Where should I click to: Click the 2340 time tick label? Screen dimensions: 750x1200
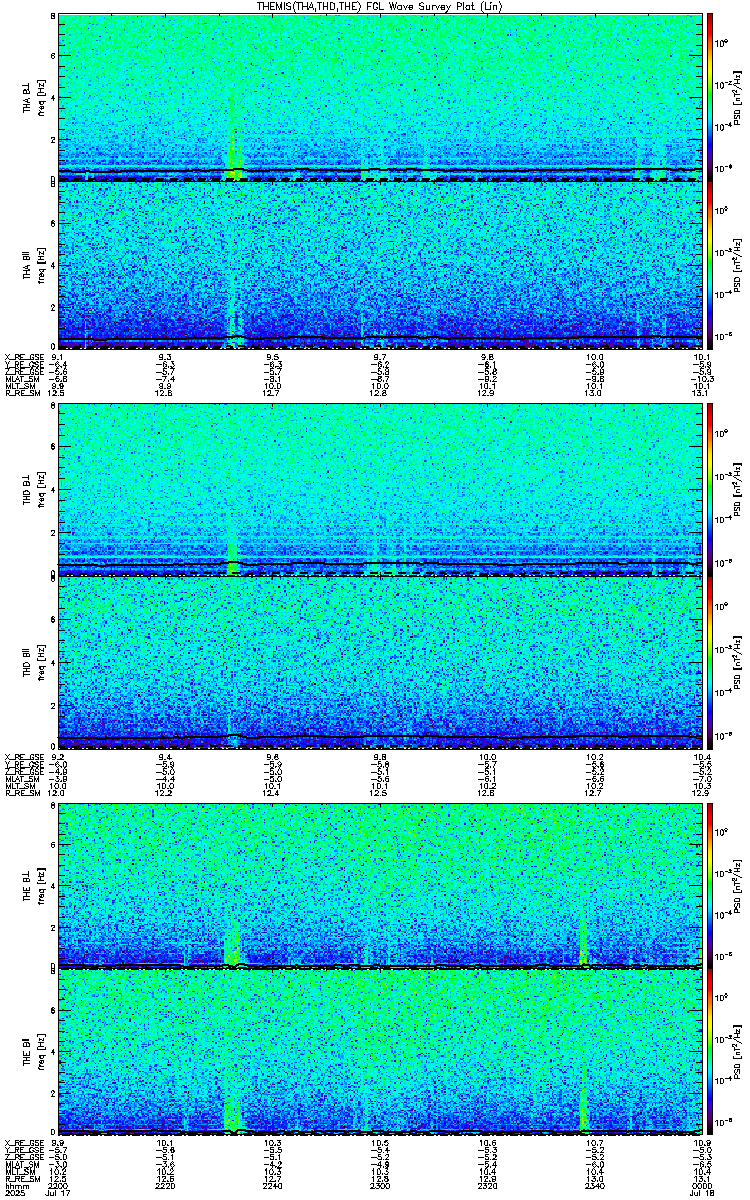[593, 1188]
